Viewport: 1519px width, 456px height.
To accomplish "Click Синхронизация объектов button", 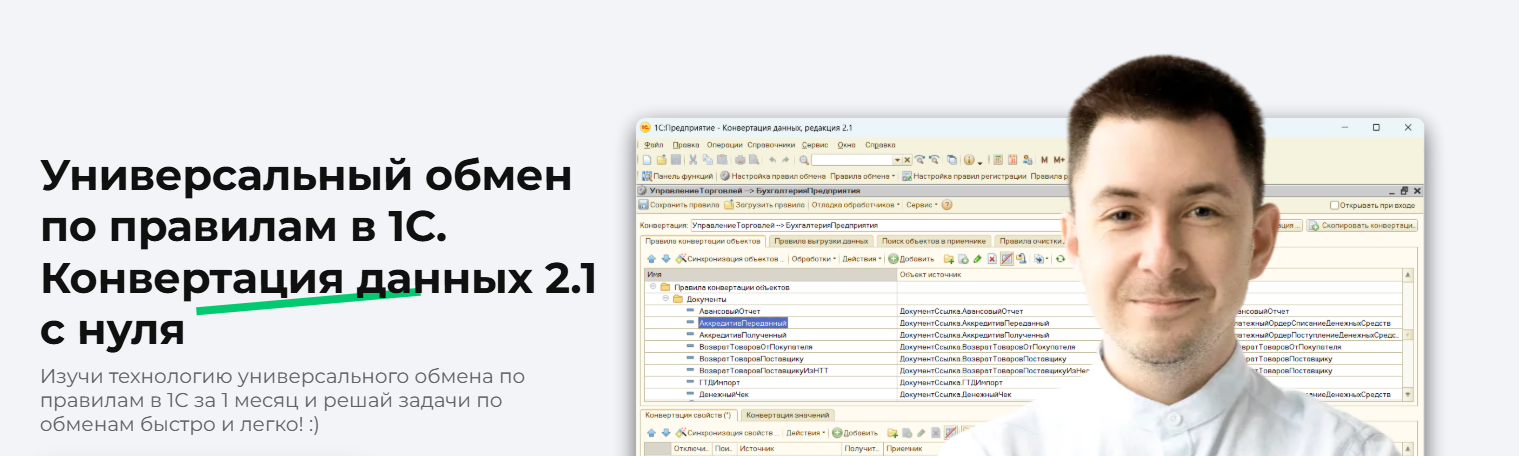I will pyautogui.click(x=730, y=259).
